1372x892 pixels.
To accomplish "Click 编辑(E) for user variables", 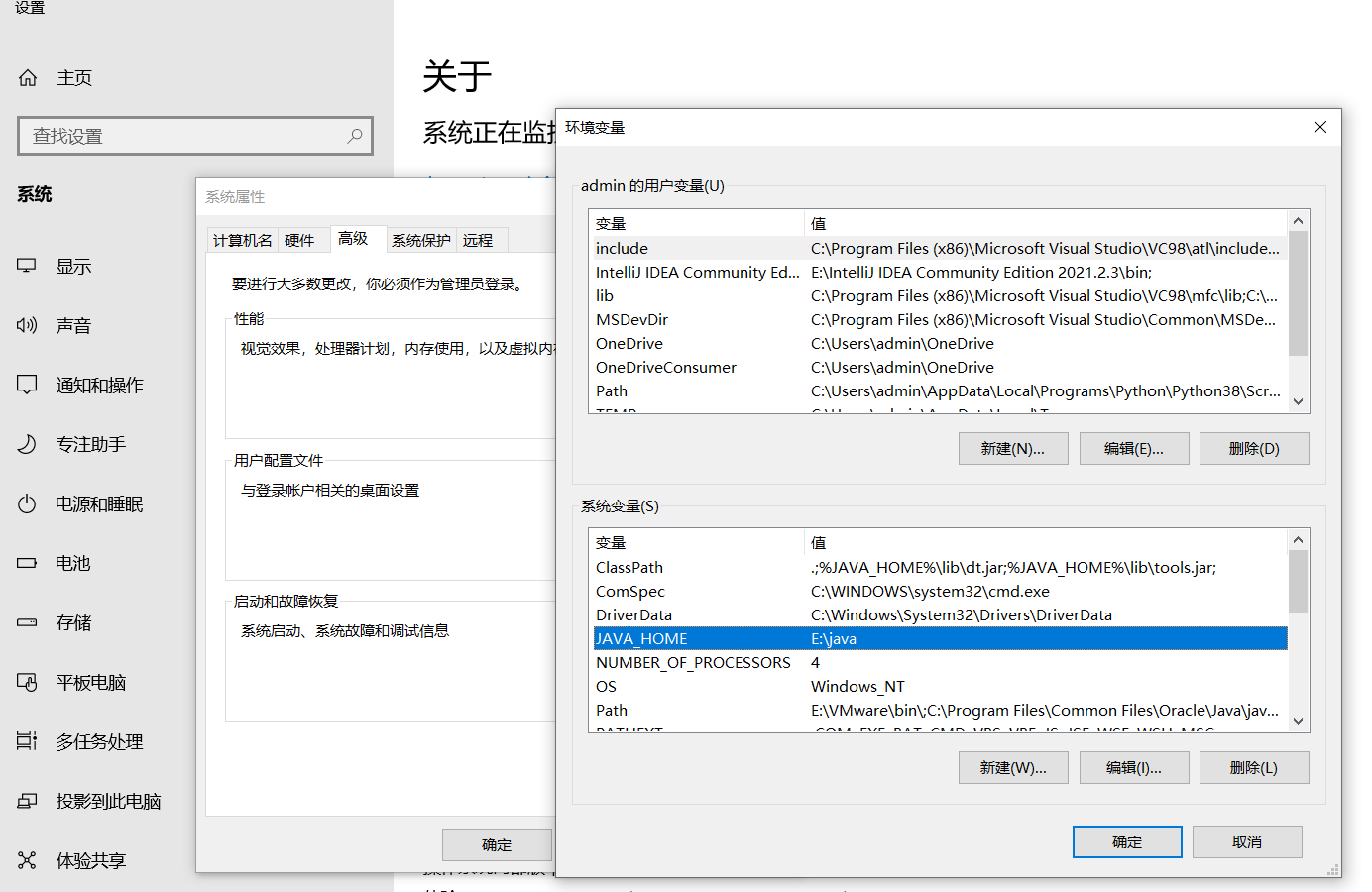I will tap(1134, 448).
